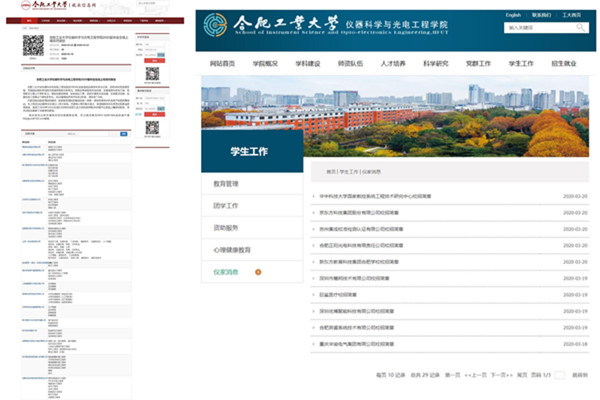Select 教育管理 in the sidebar
Viewport: 600px width, 400px height.
tap(226, 184)
